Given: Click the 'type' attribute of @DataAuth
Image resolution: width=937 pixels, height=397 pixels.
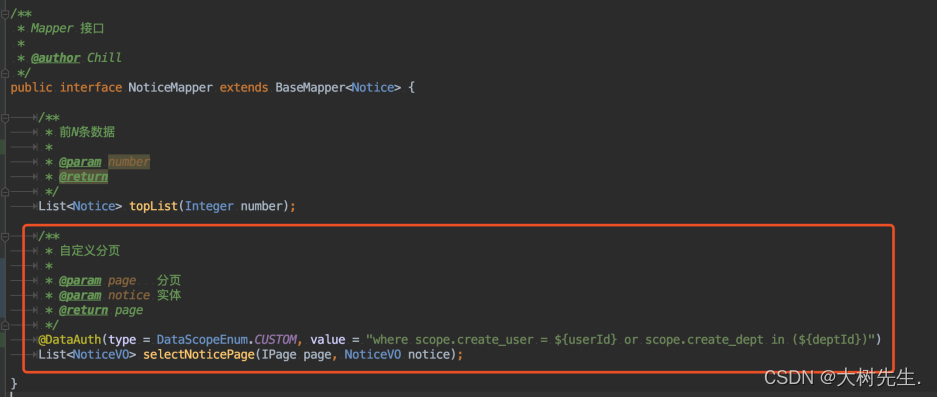Looking at the screenshot, I should [x=122, y=340].
